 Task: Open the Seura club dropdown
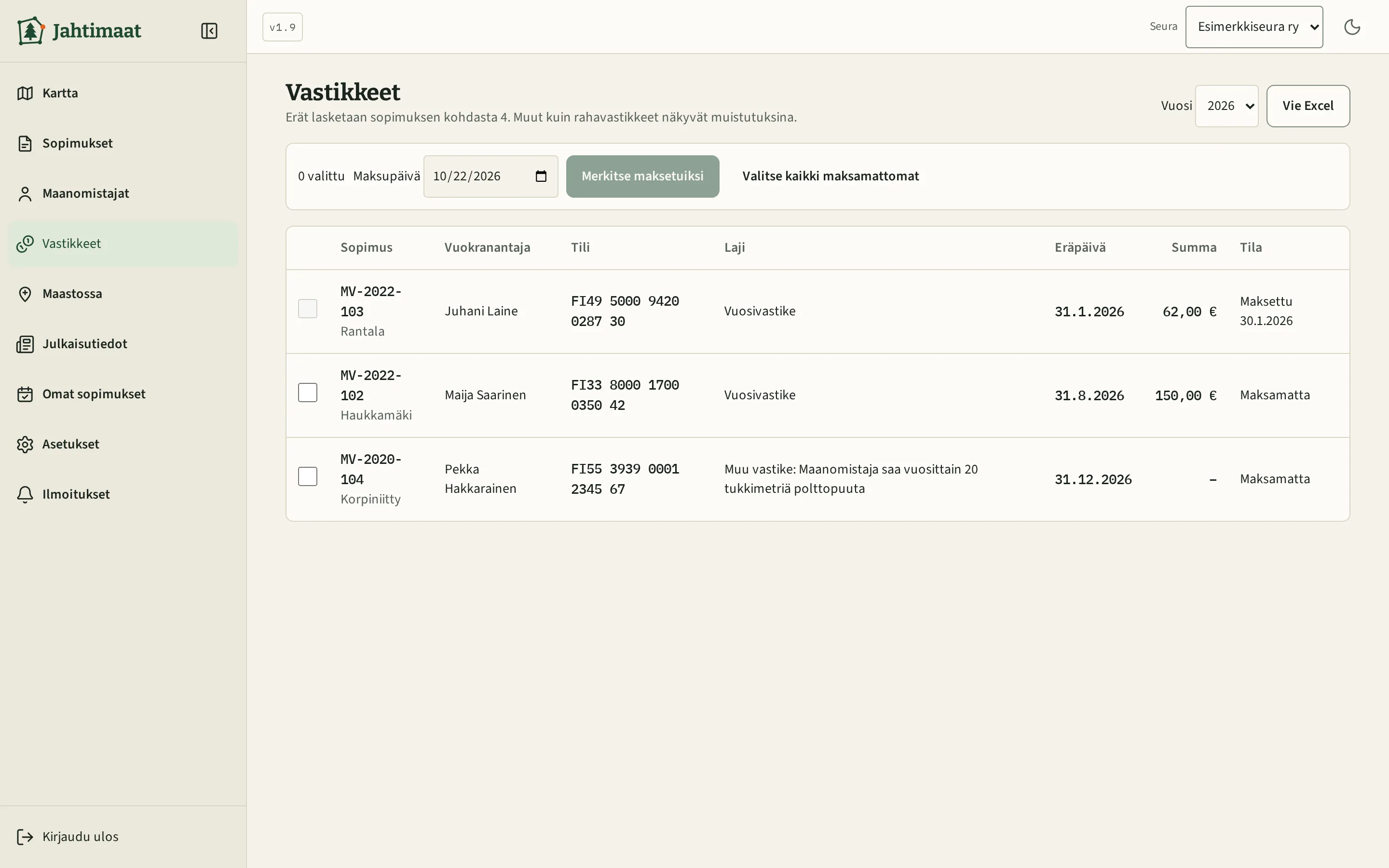[1254, 27]
